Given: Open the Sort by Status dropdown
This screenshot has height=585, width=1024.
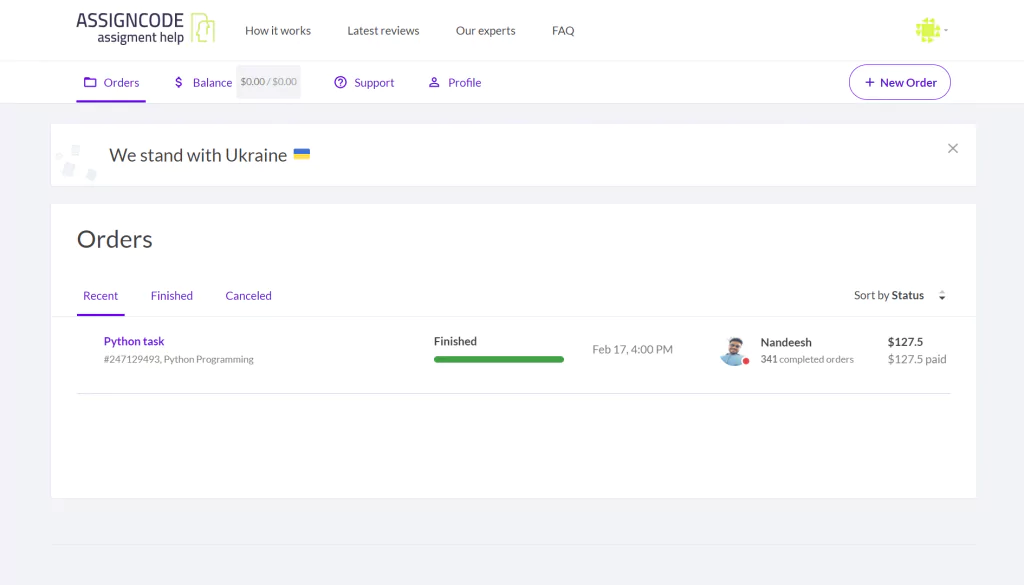Looking at the screenshot, I should 899,295.
